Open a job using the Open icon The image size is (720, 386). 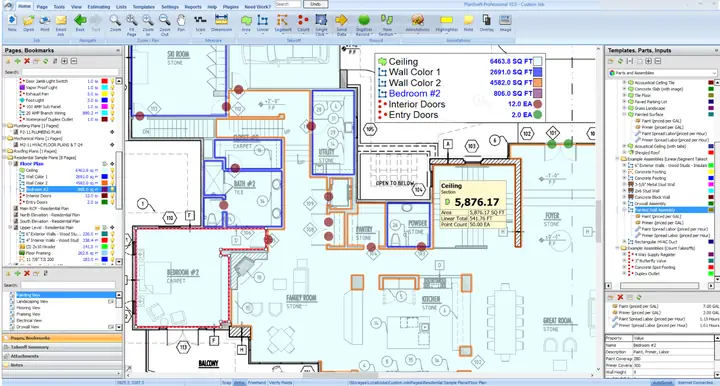[28, 23]
